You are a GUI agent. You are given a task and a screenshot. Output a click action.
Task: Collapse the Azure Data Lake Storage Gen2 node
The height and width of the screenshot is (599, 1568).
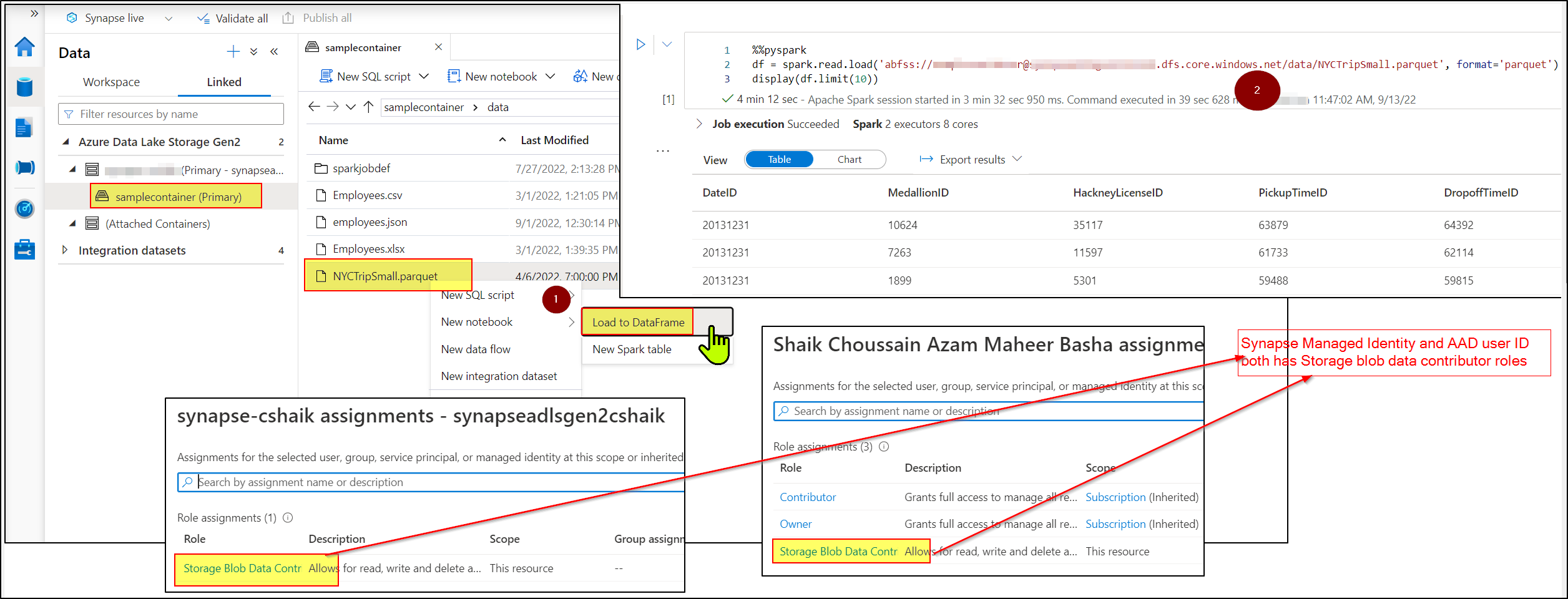click(x=66, y=142)
